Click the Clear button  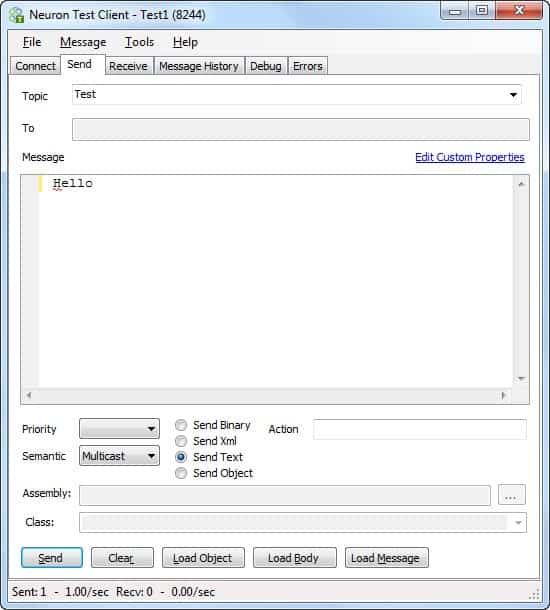[122, 558]
